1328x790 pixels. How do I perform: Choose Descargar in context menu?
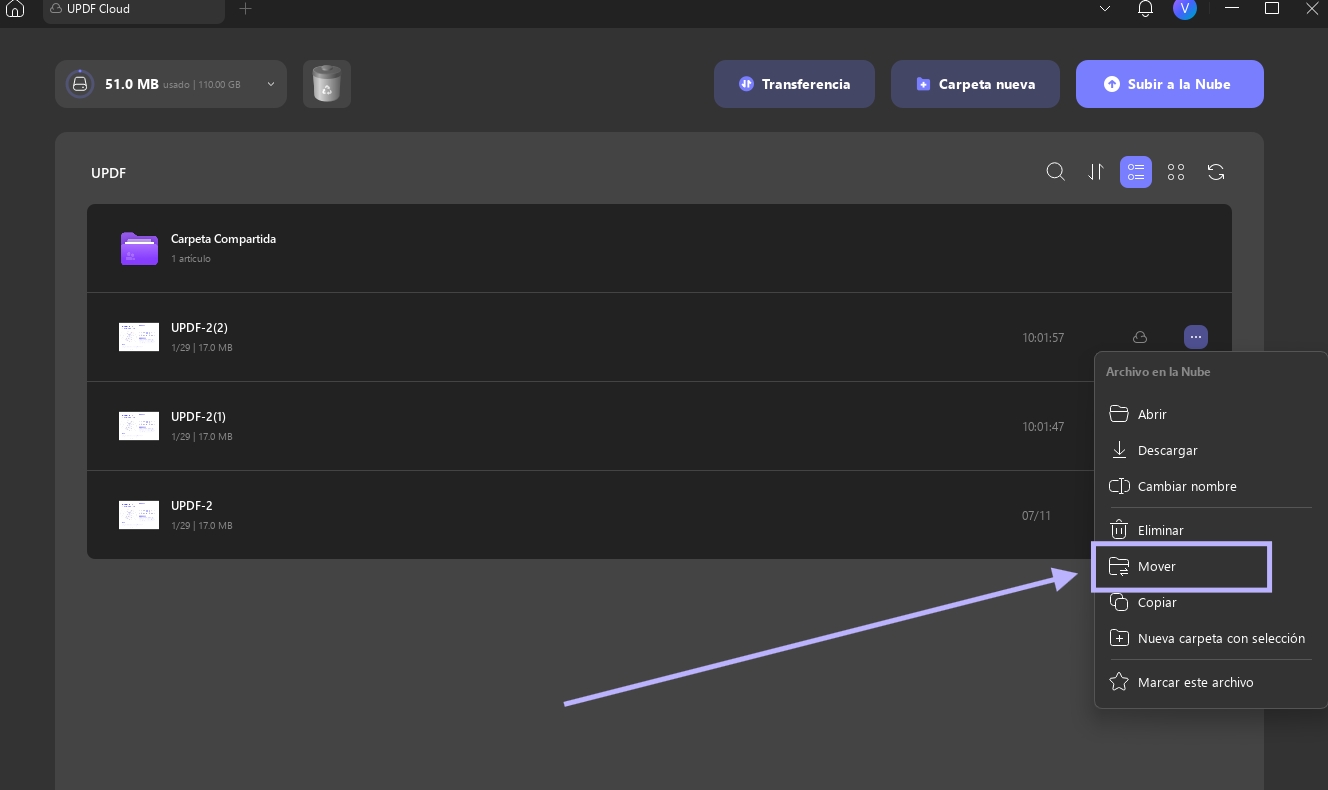tap(1210, 450)
